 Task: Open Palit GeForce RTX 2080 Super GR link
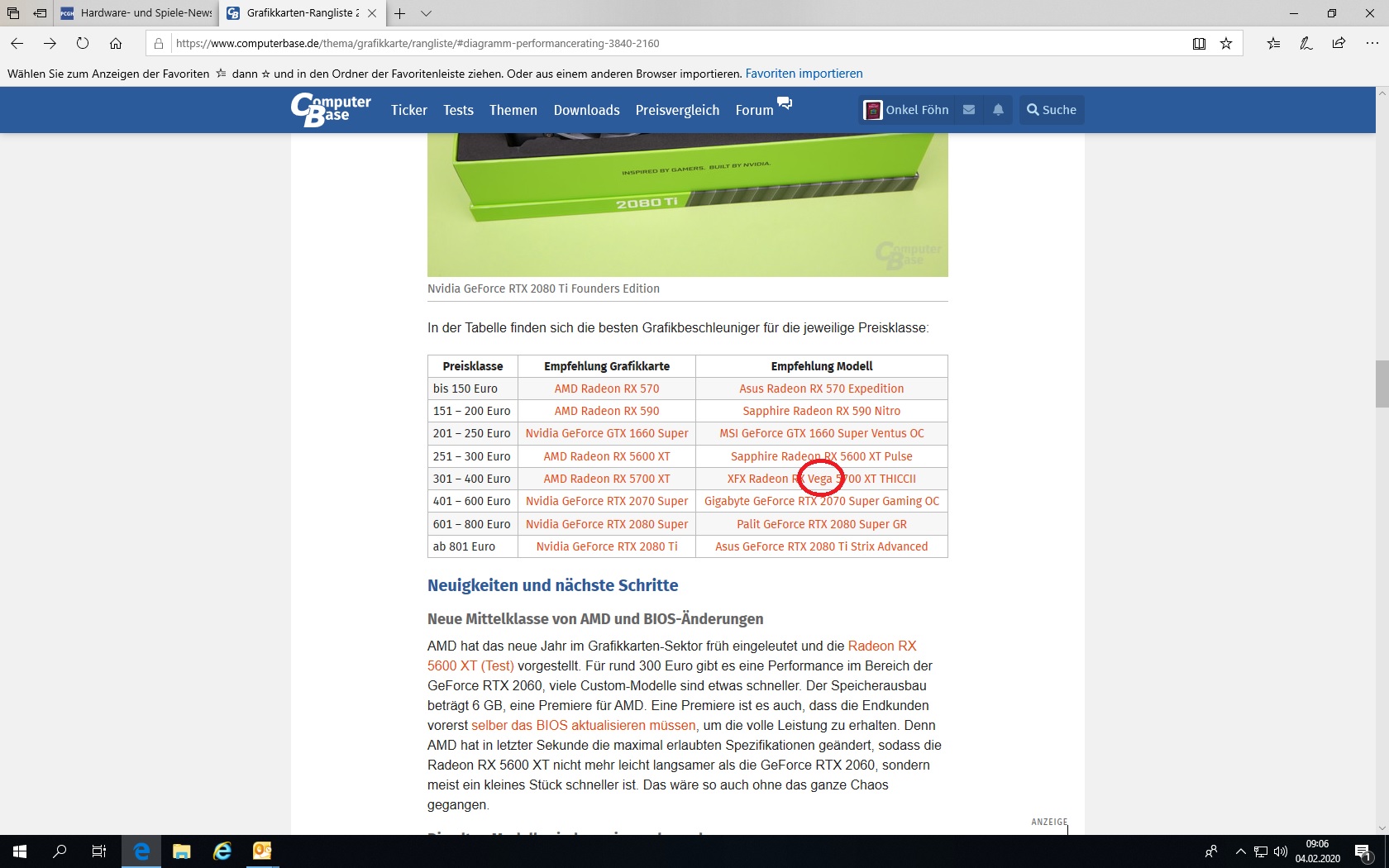[822, 524]
